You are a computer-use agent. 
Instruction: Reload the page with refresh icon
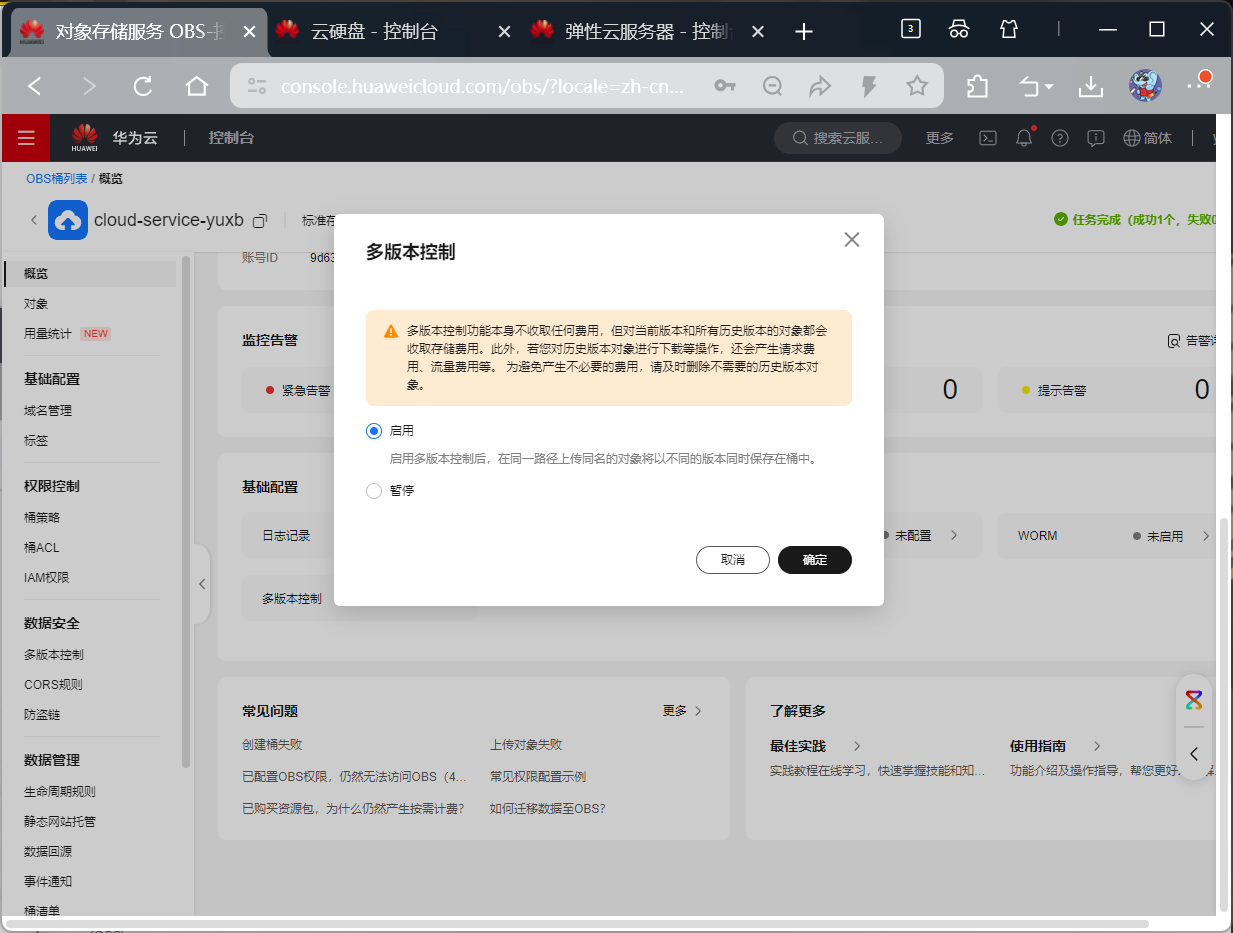[x=143, y=87]
